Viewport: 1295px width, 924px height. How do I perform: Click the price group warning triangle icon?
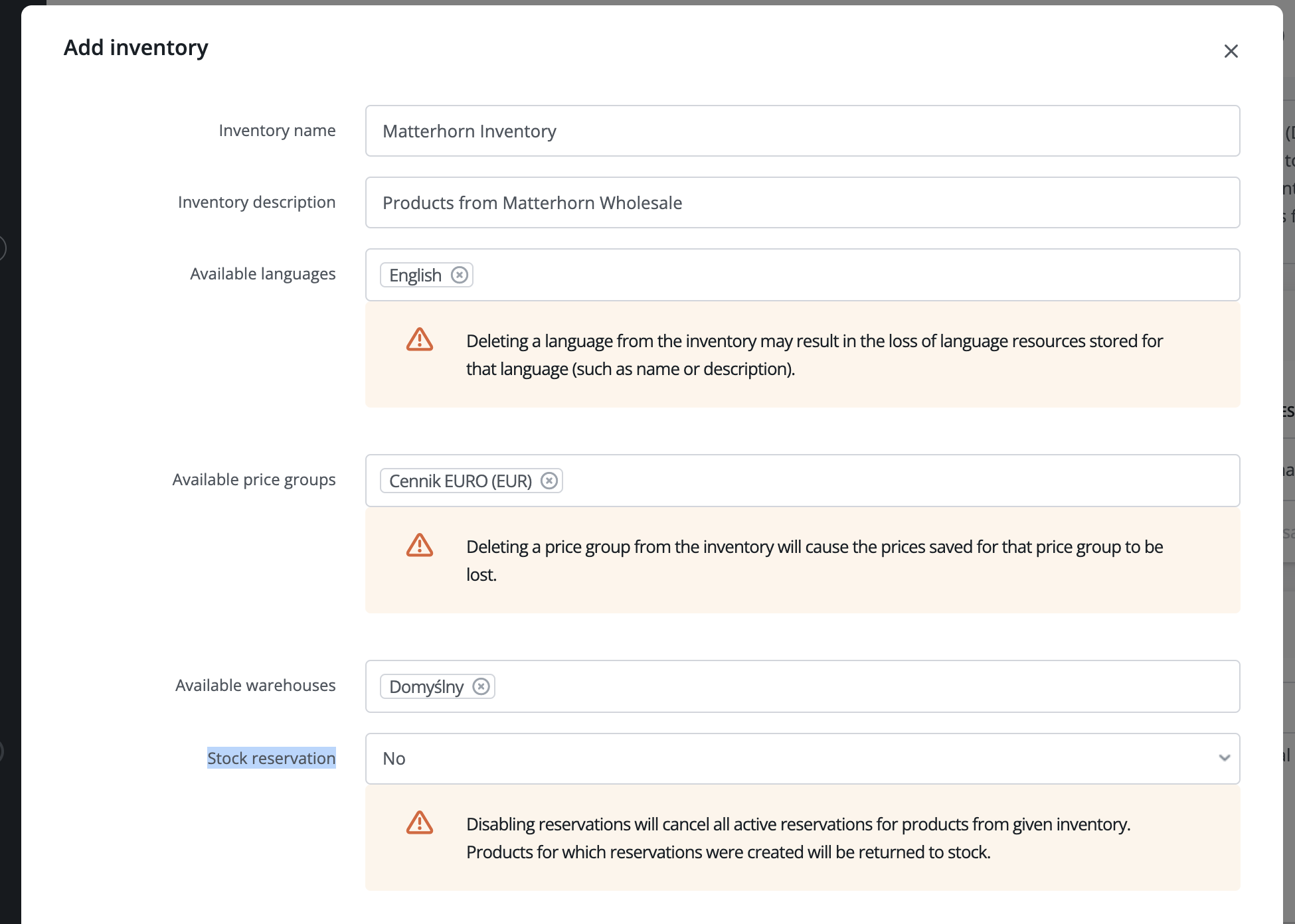coord(420,546)
